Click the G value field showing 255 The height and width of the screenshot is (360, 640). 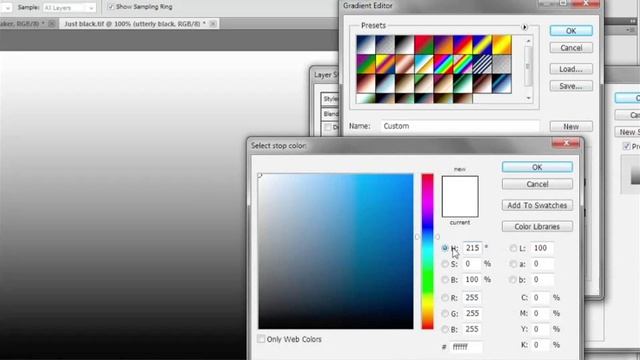472,314
